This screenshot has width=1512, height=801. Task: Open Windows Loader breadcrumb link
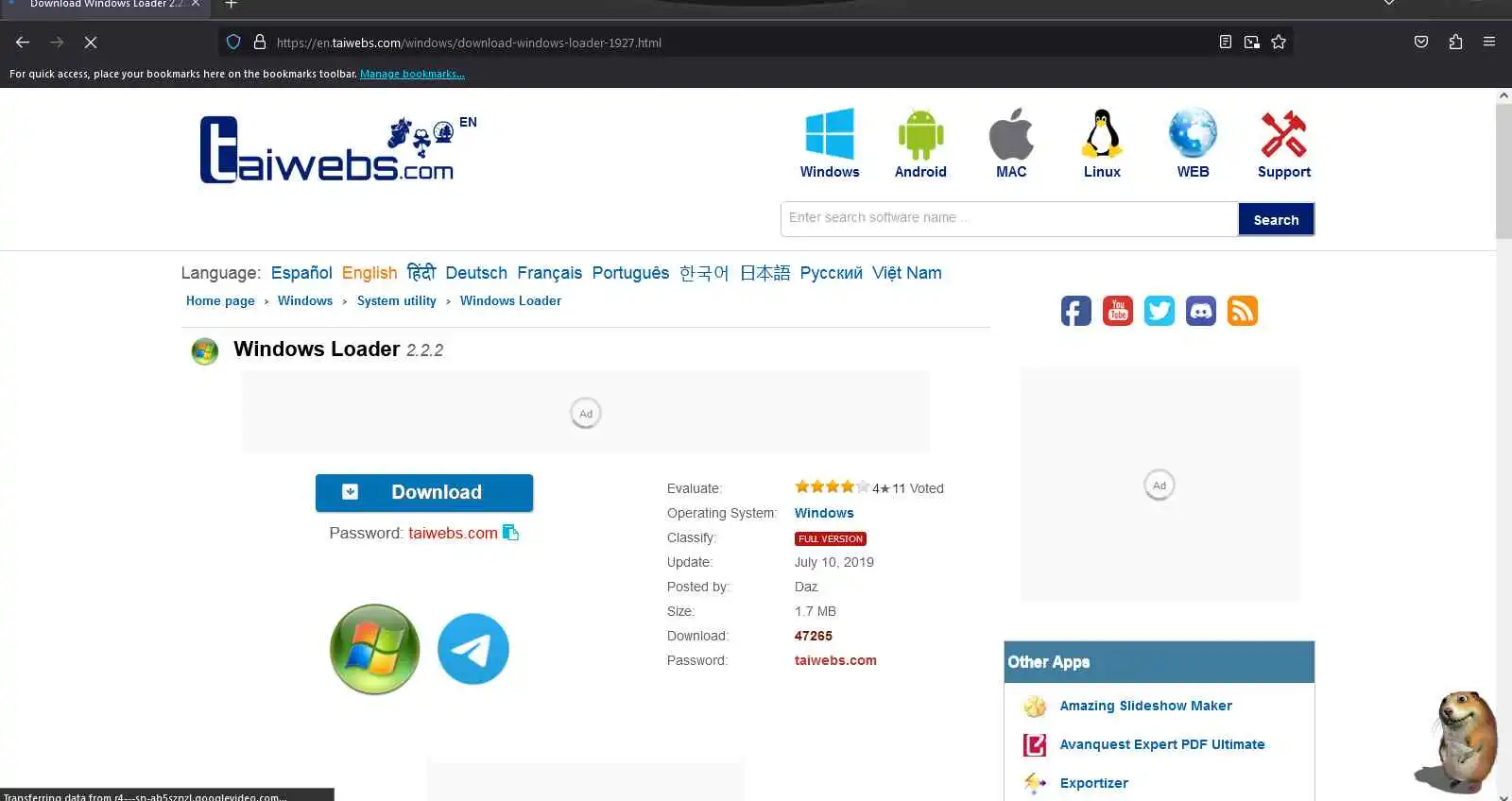[510, 300]
